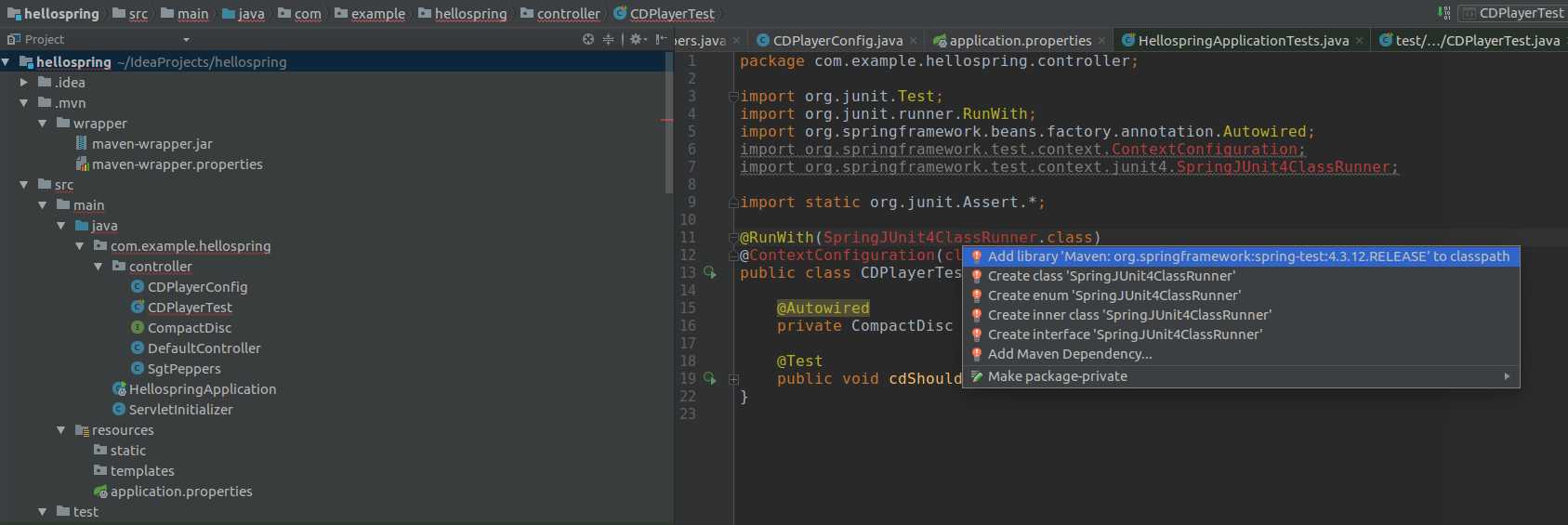Click run gutter icon beside CDPlayerTest class line
The image size is (1568, 525).
[x=709, y=272]
